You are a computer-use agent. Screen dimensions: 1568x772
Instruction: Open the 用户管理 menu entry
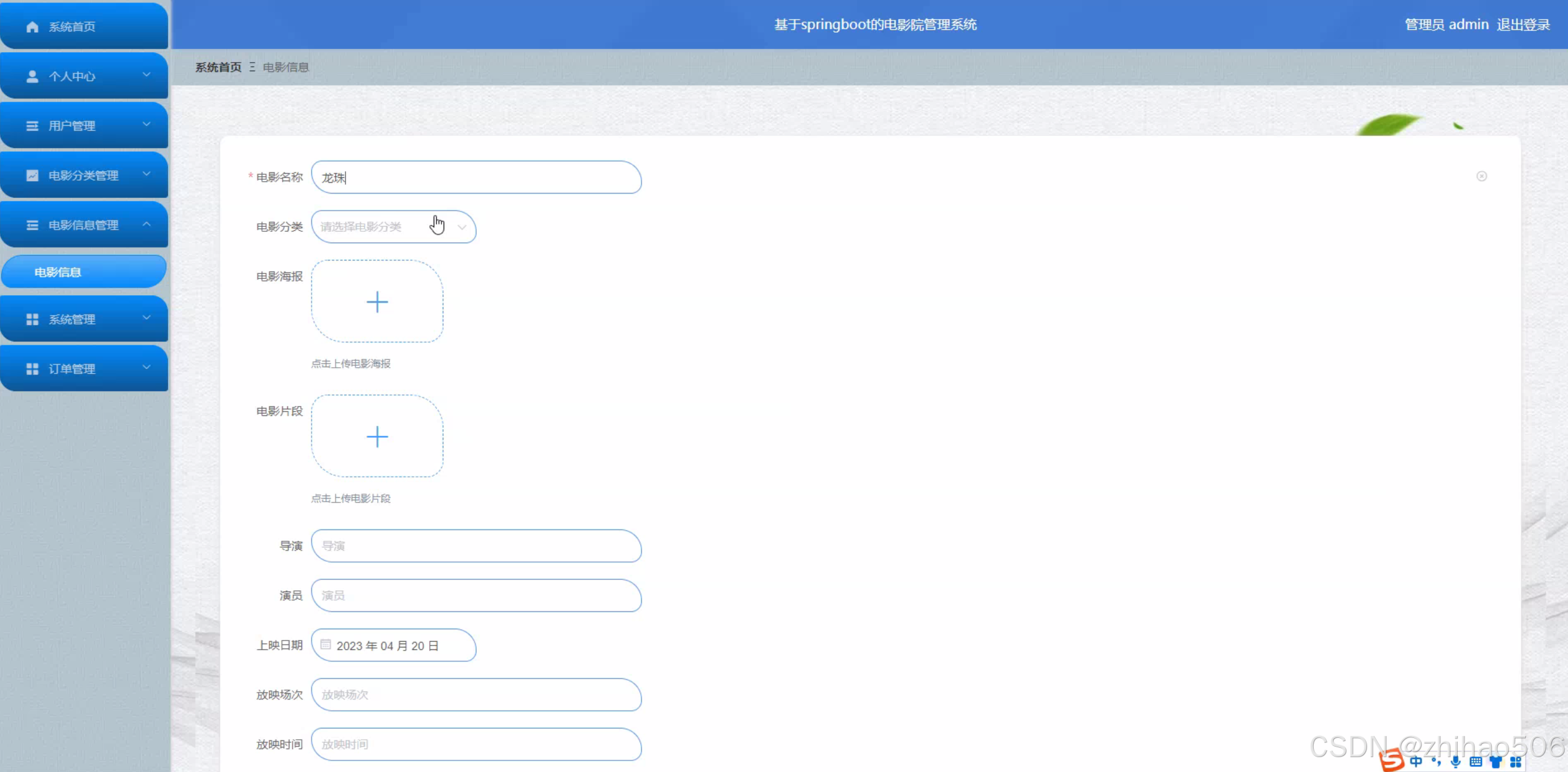[x=72, y=126]
